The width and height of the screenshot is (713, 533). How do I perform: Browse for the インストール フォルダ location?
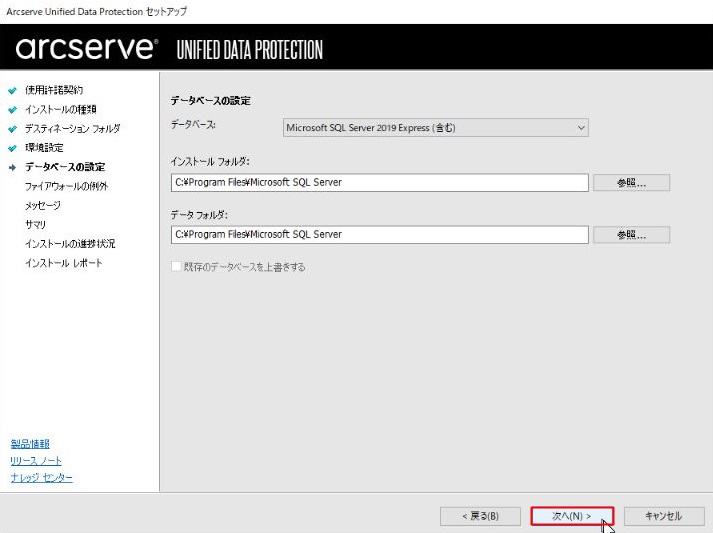(x=631, y=183)
